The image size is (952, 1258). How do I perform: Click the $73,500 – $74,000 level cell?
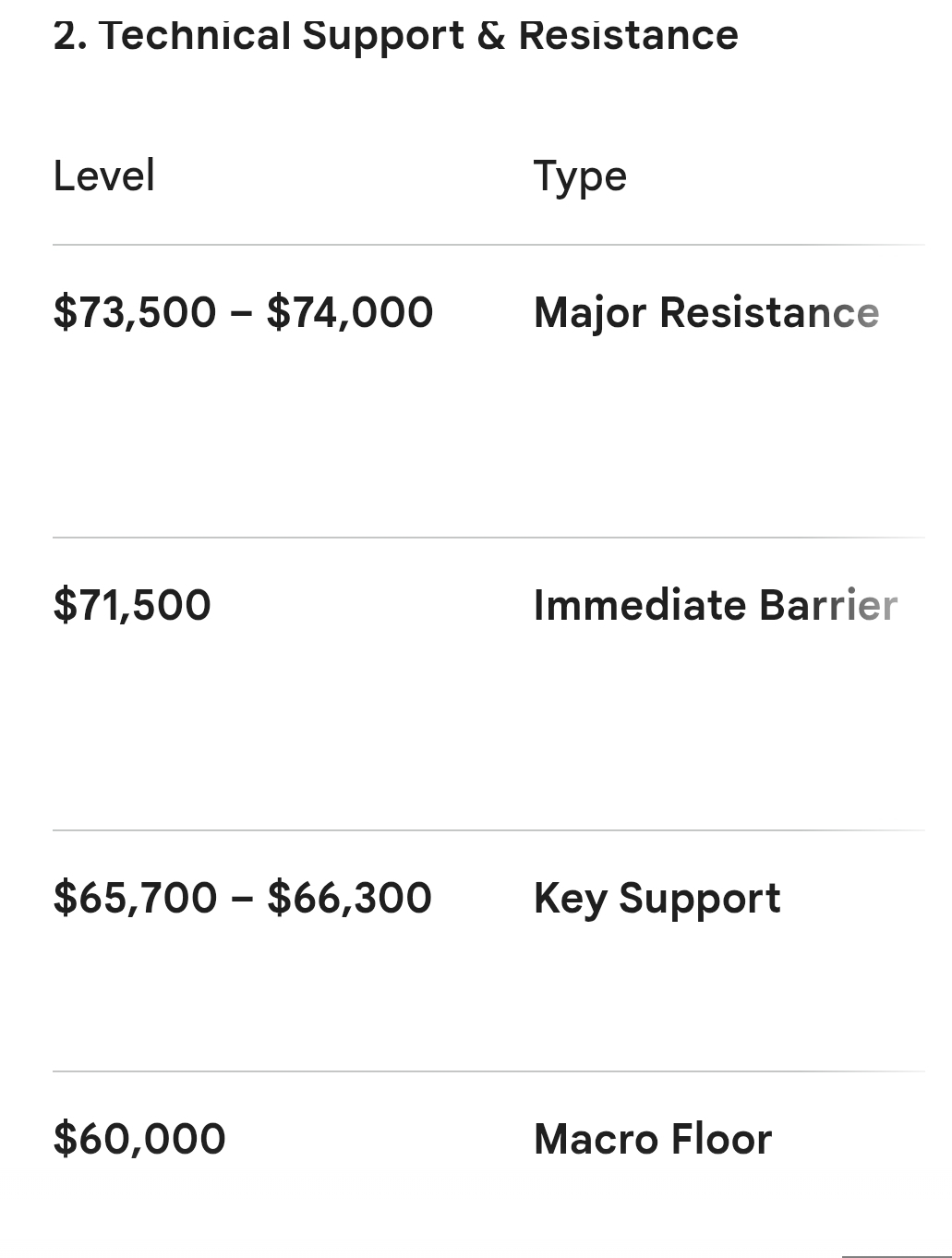[x=243, y=312]
